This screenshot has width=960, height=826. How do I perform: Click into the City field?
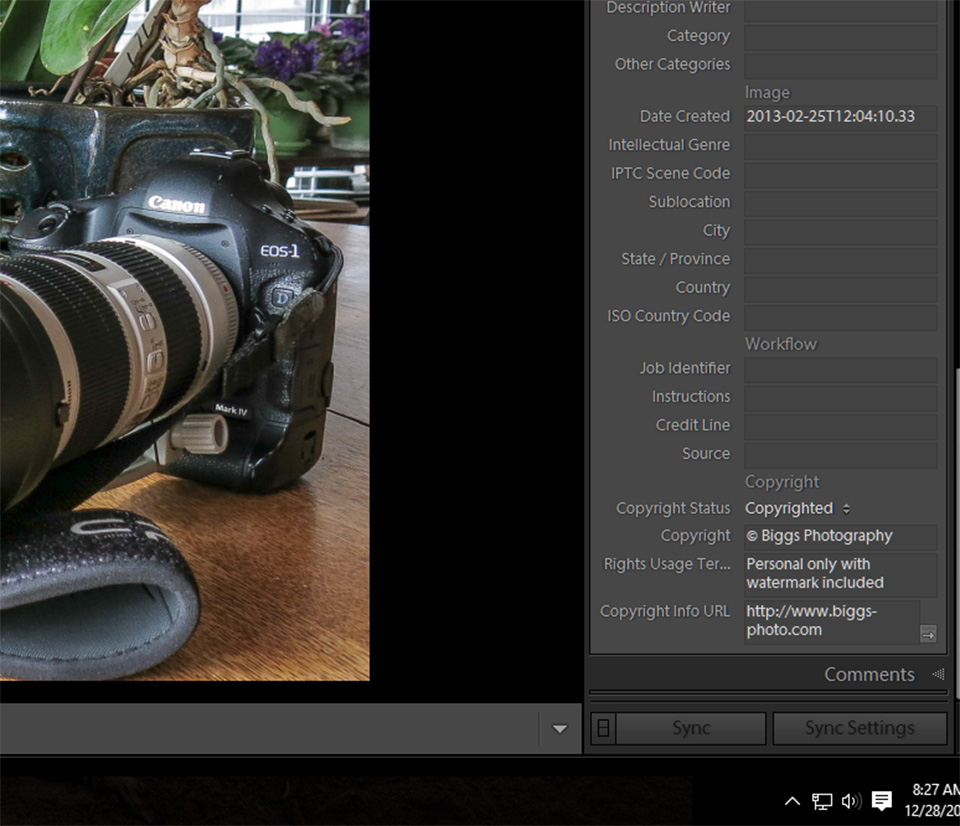coord(840,231)
